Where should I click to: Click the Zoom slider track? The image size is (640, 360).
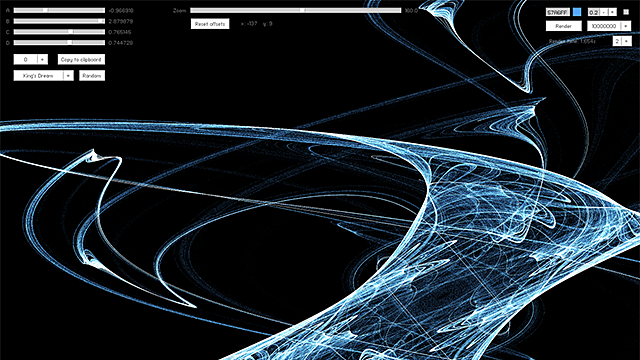(296, 11)
